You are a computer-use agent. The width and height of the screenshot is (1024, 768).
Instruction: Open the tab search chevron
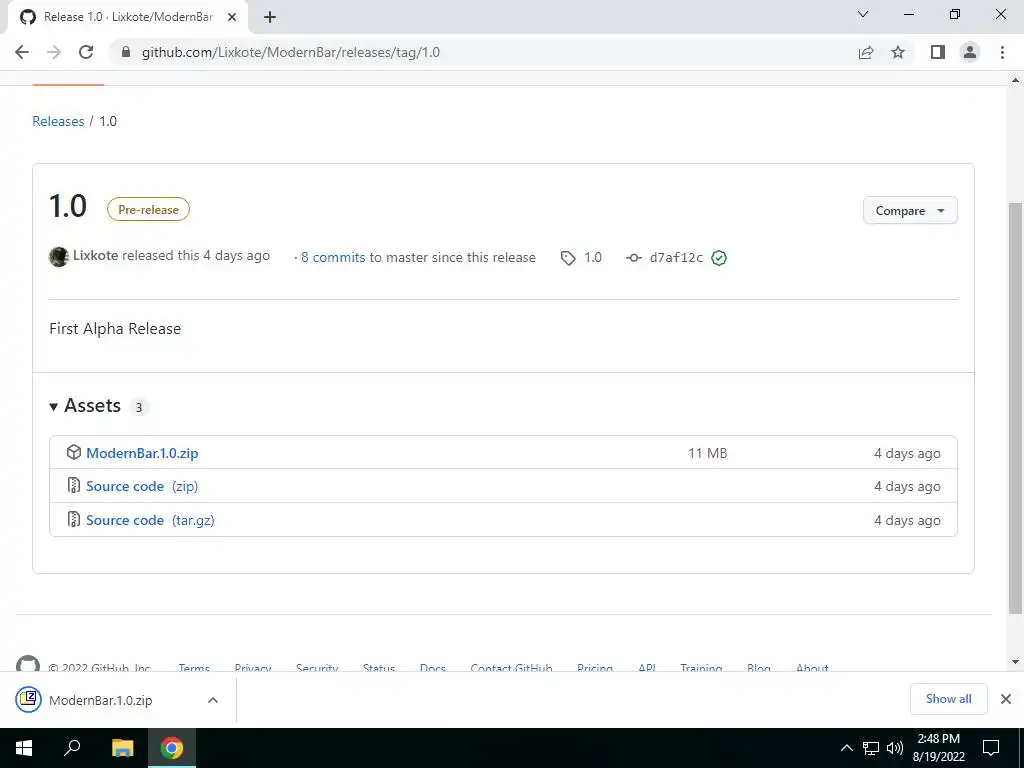[x=863, y=14]
